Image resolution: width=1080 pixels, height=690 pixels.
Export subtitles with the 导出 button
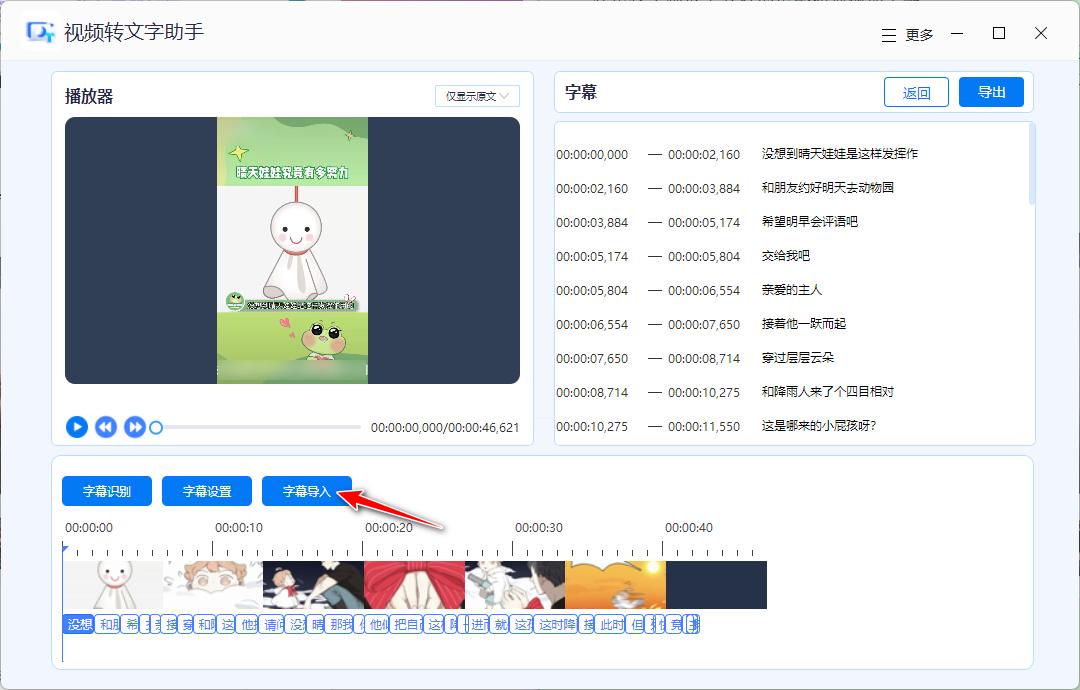point(991,91)
